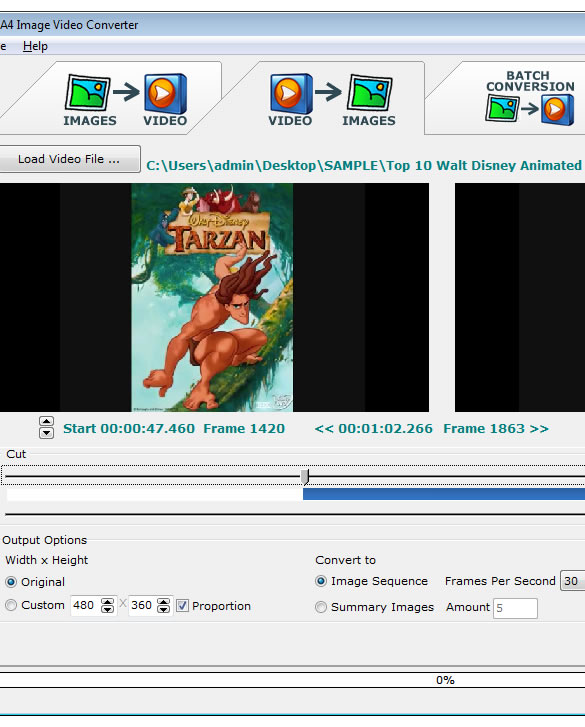Click the >> next end frame arrows
The width and height of the screenshot is (585, 727).
(x=539, y=428)
